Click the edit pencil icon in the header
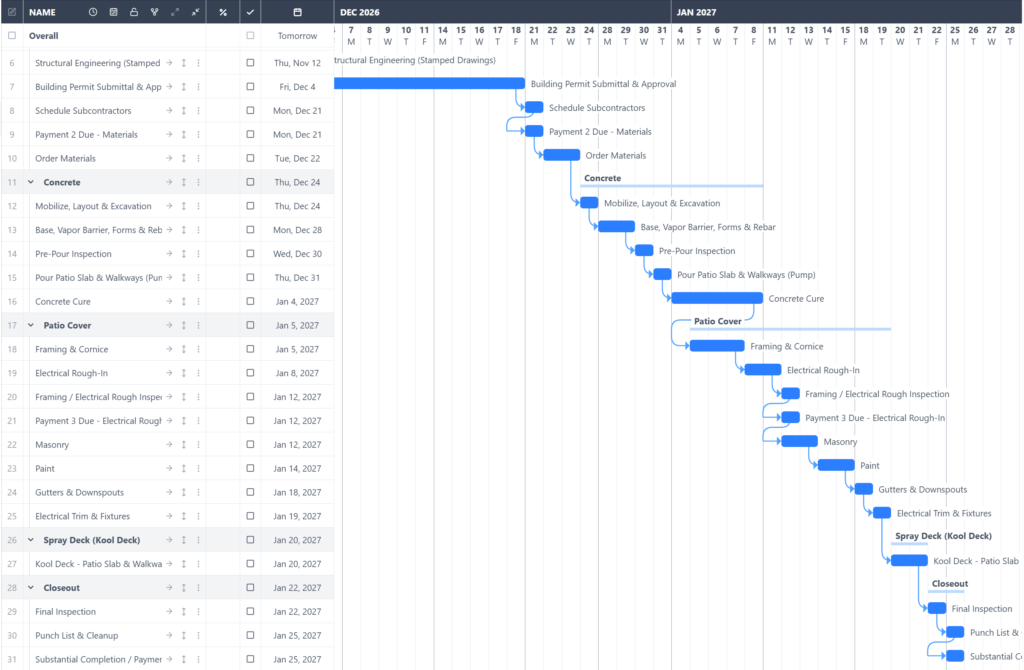 pos(12,12)
